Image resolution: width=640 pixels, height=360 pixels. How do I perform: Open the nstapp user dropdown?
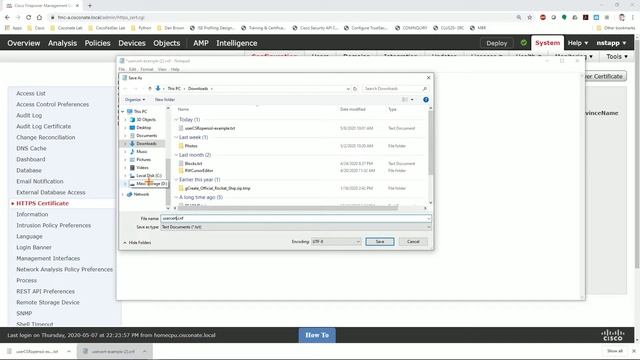coord(611,43)
